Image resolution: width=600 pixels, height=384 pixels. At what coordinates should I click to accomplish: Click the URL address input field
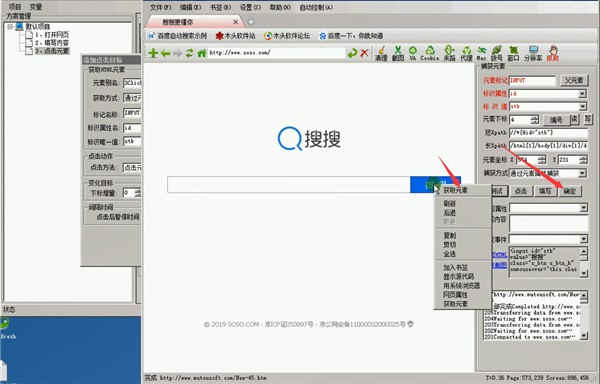point(276,53)
